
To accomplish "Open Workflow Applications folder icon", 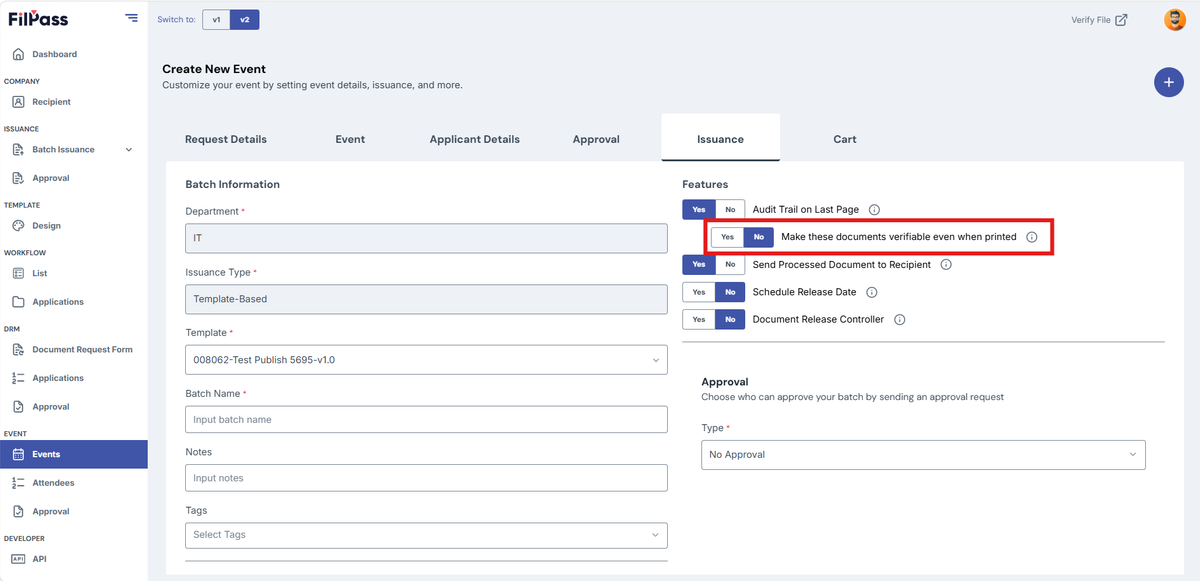I will (18, 302).
